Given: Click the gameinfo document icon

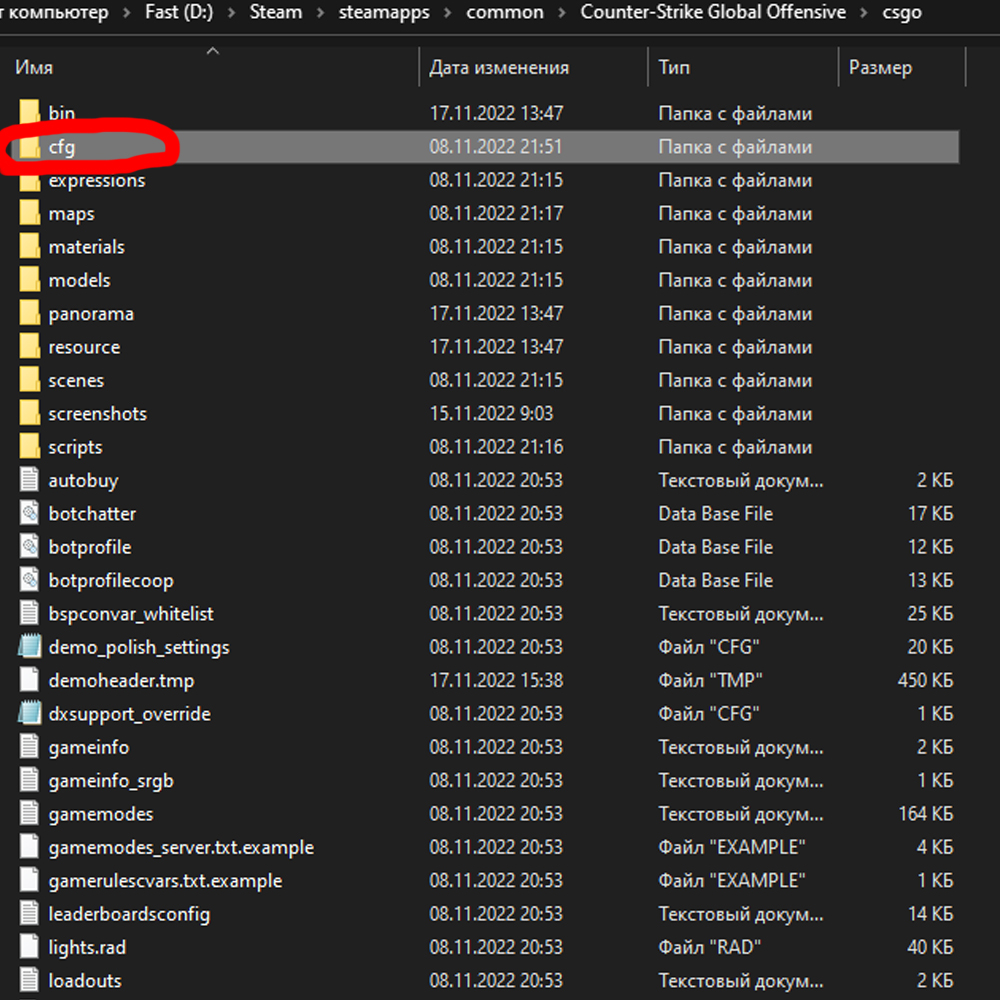Looking at the screenshot, I should (x=29, y=746).
